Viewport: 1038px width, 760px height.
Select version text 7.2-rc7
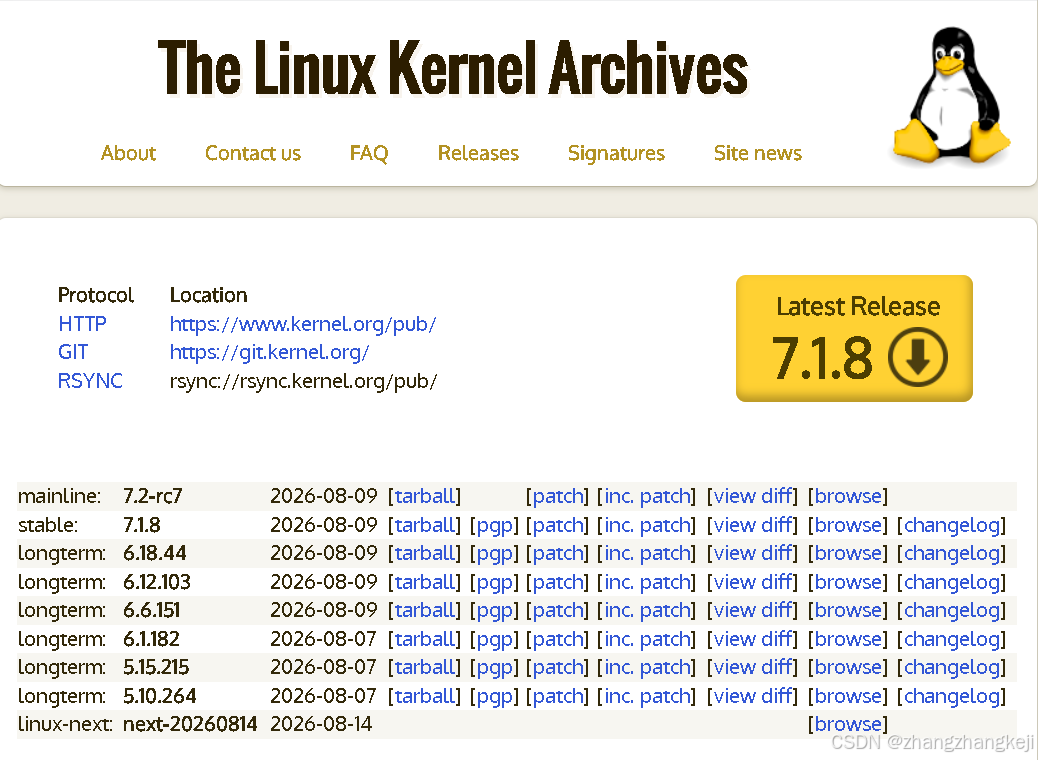[152, 496]
